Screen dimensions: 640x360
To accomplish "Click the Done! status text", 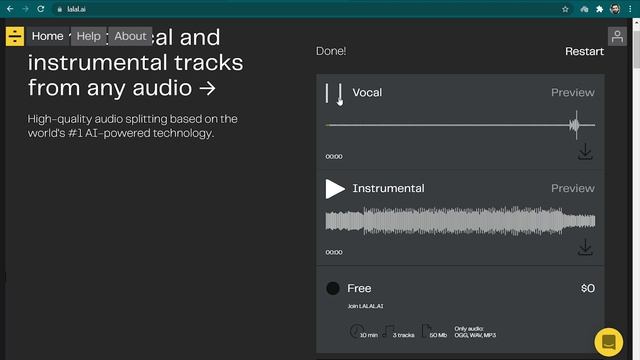I will point(331,51).
